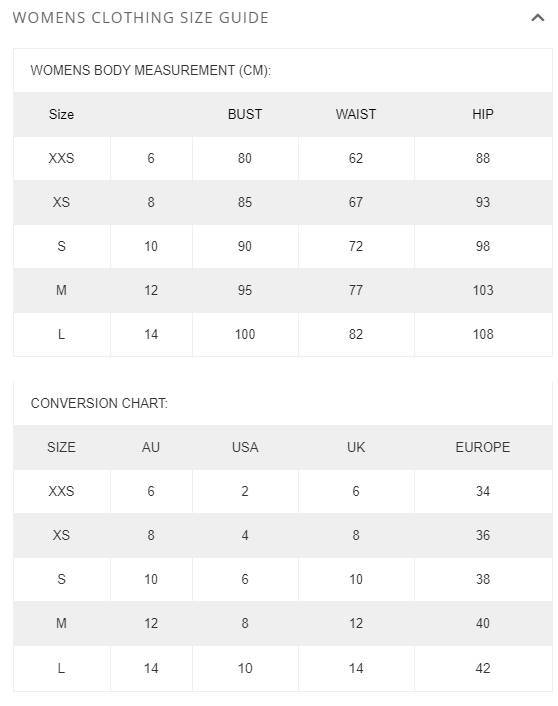The height and width of the screenshot is (706, 558).
Task: Click the UK column header
Action: (356, 447)
